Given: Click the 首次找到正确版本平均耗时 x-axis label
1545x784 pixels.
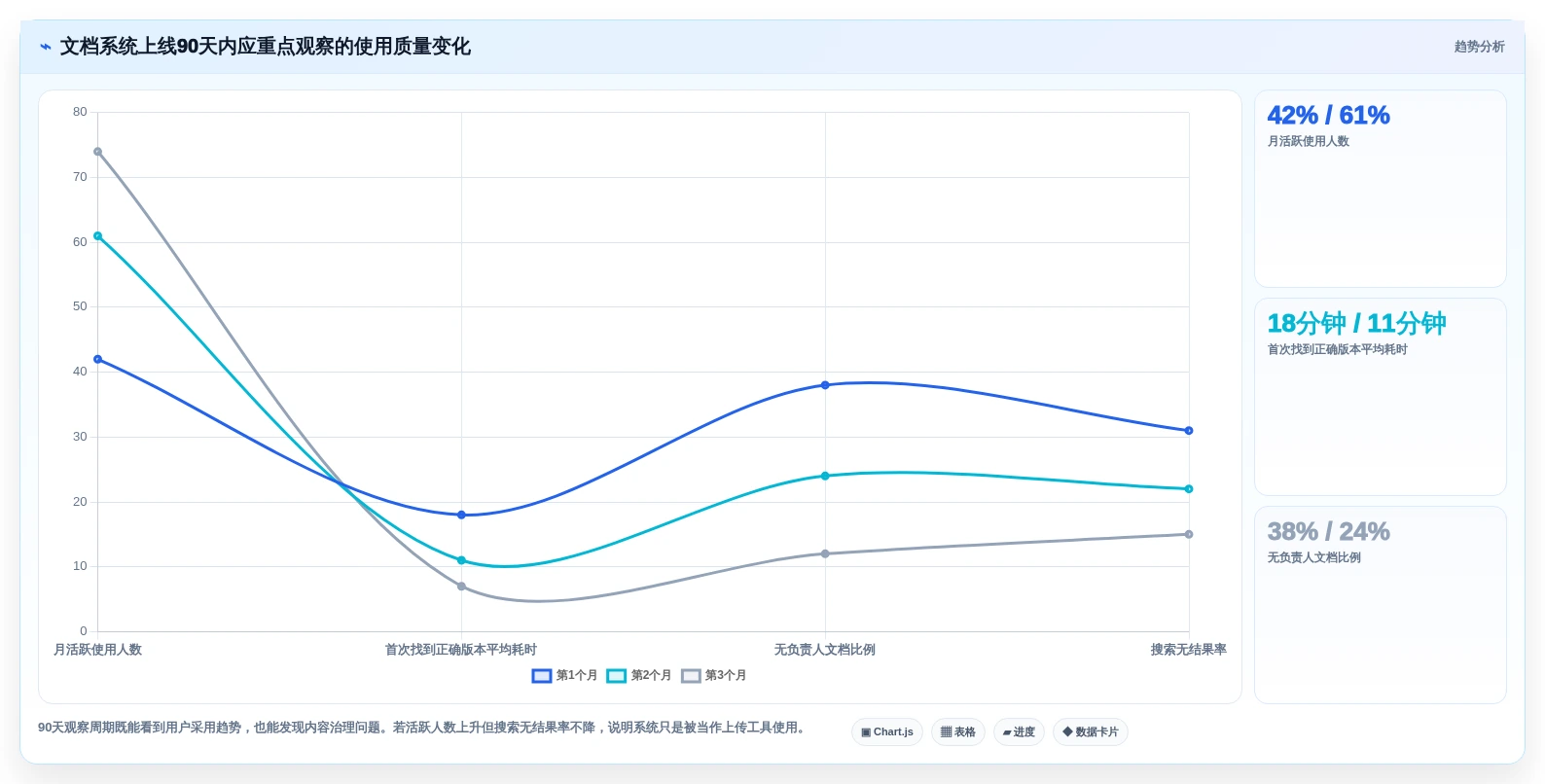Looking at the screenshot, I should point(461,650).
